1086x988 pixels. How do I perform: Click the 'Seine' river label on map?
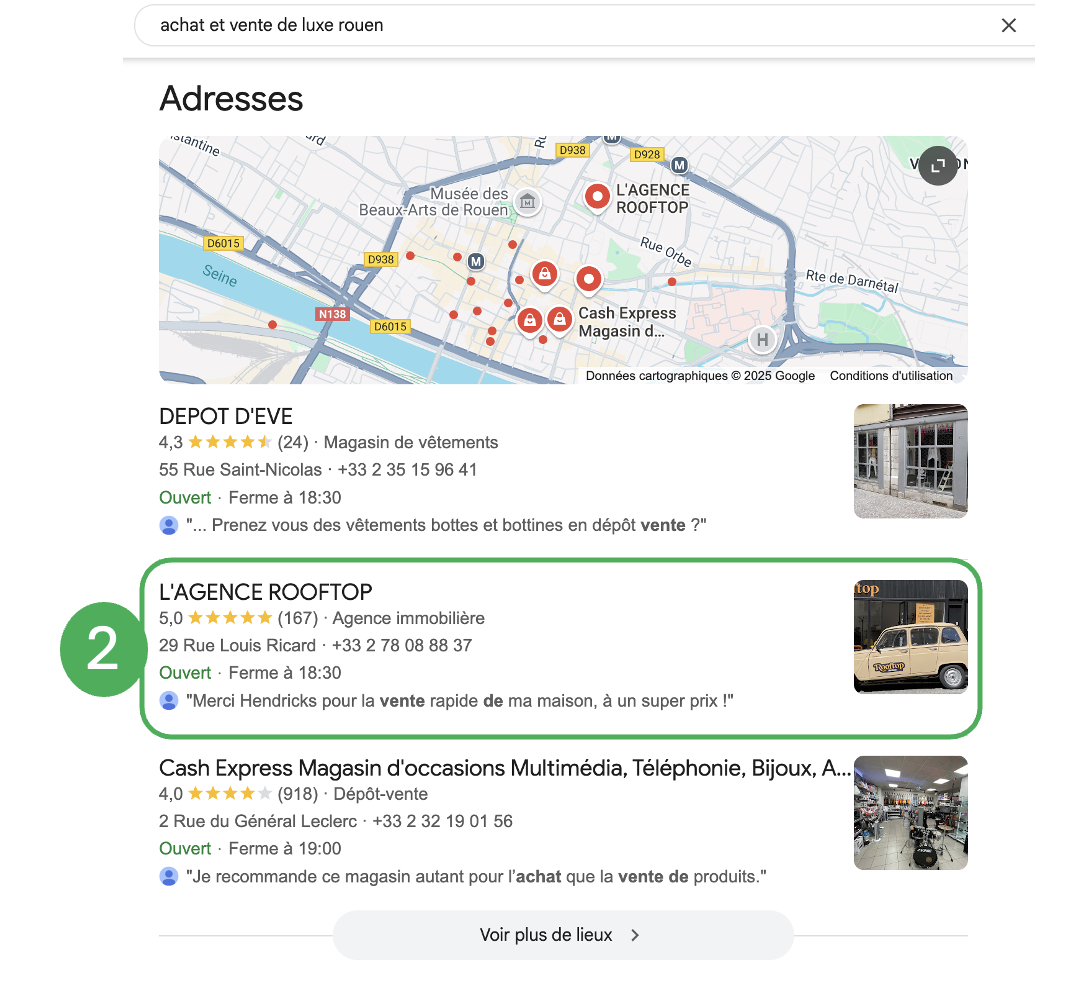[x=220, y=276]
